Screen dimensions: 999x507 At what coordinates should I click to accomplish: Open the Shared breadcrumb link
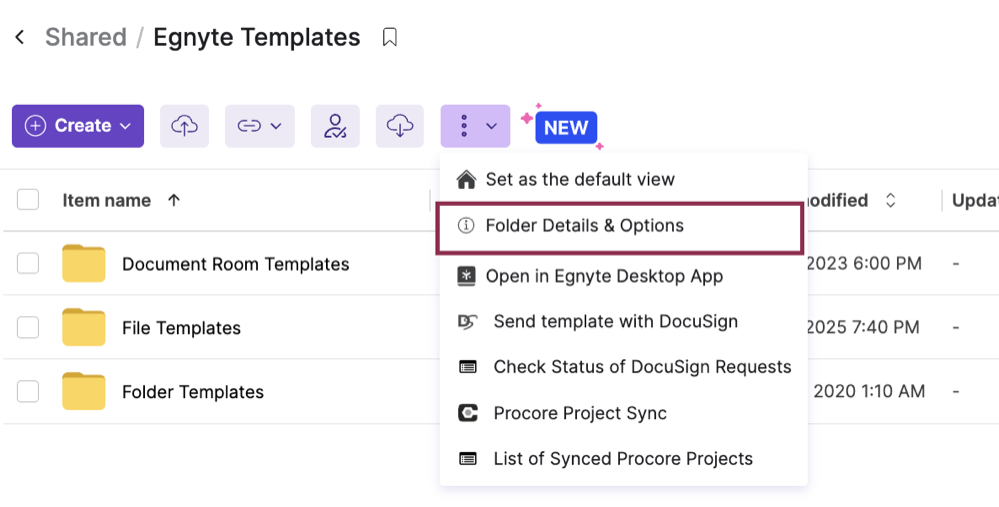click(86, 37)
